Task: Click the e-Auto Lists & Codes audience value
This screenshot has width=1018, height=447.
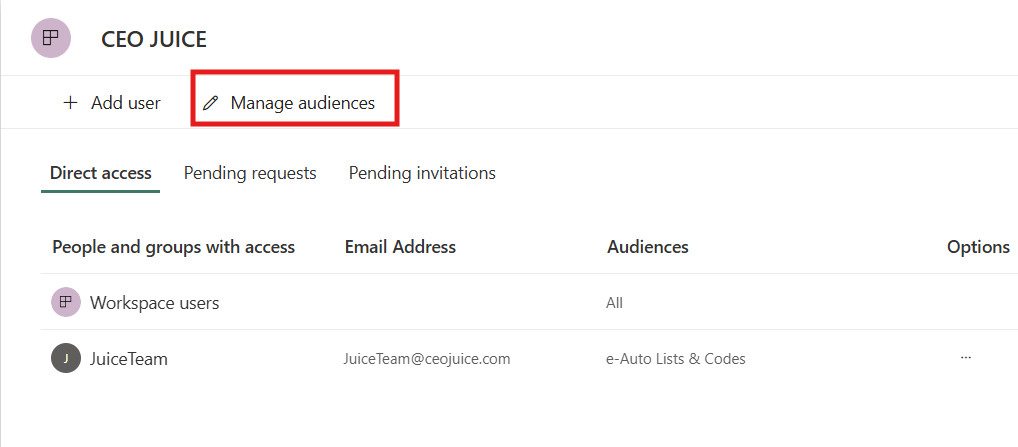Action: pyautogui.click(x=676, y=359)
